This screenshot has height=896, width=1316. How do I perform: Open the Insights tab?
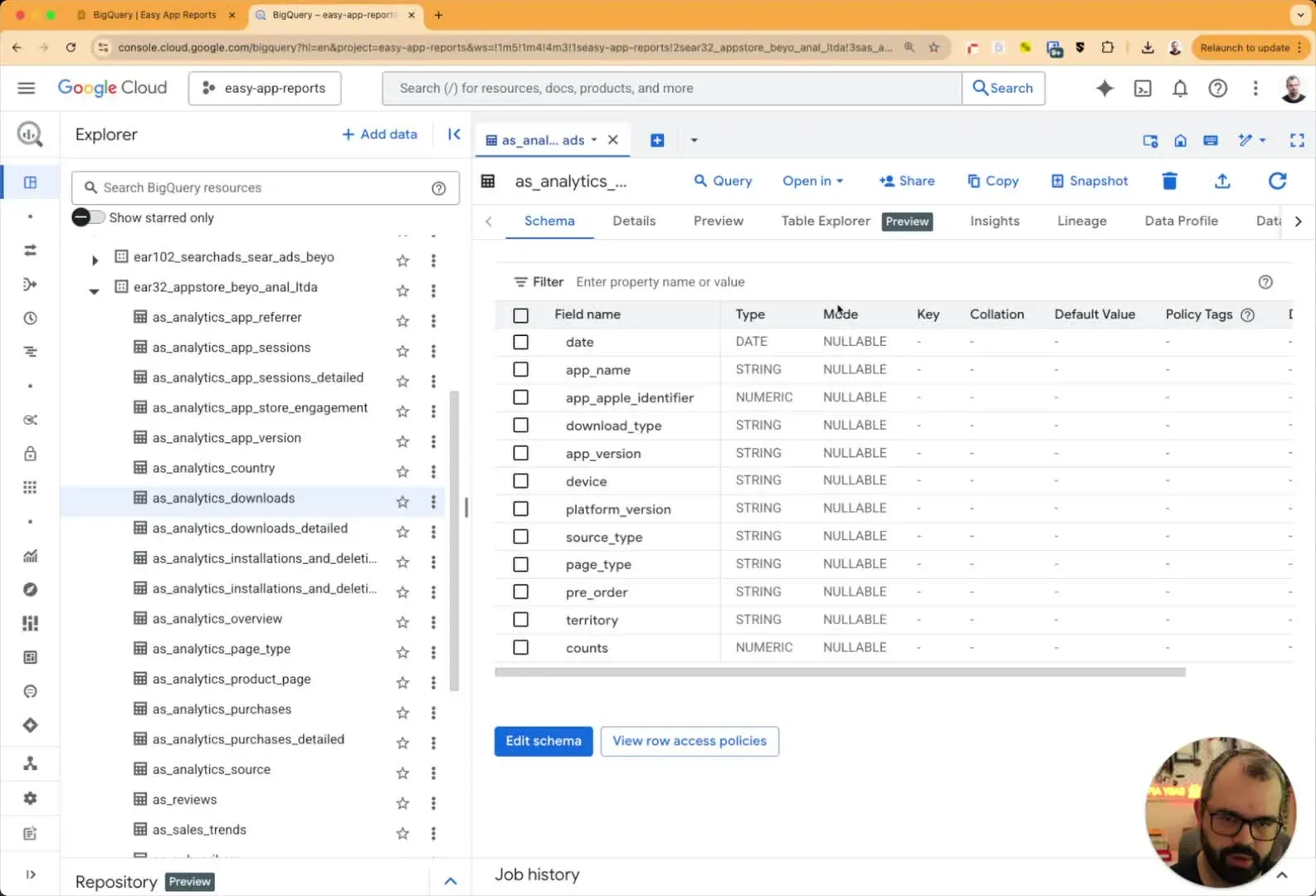pyautogui.click(x=995, y=222)
